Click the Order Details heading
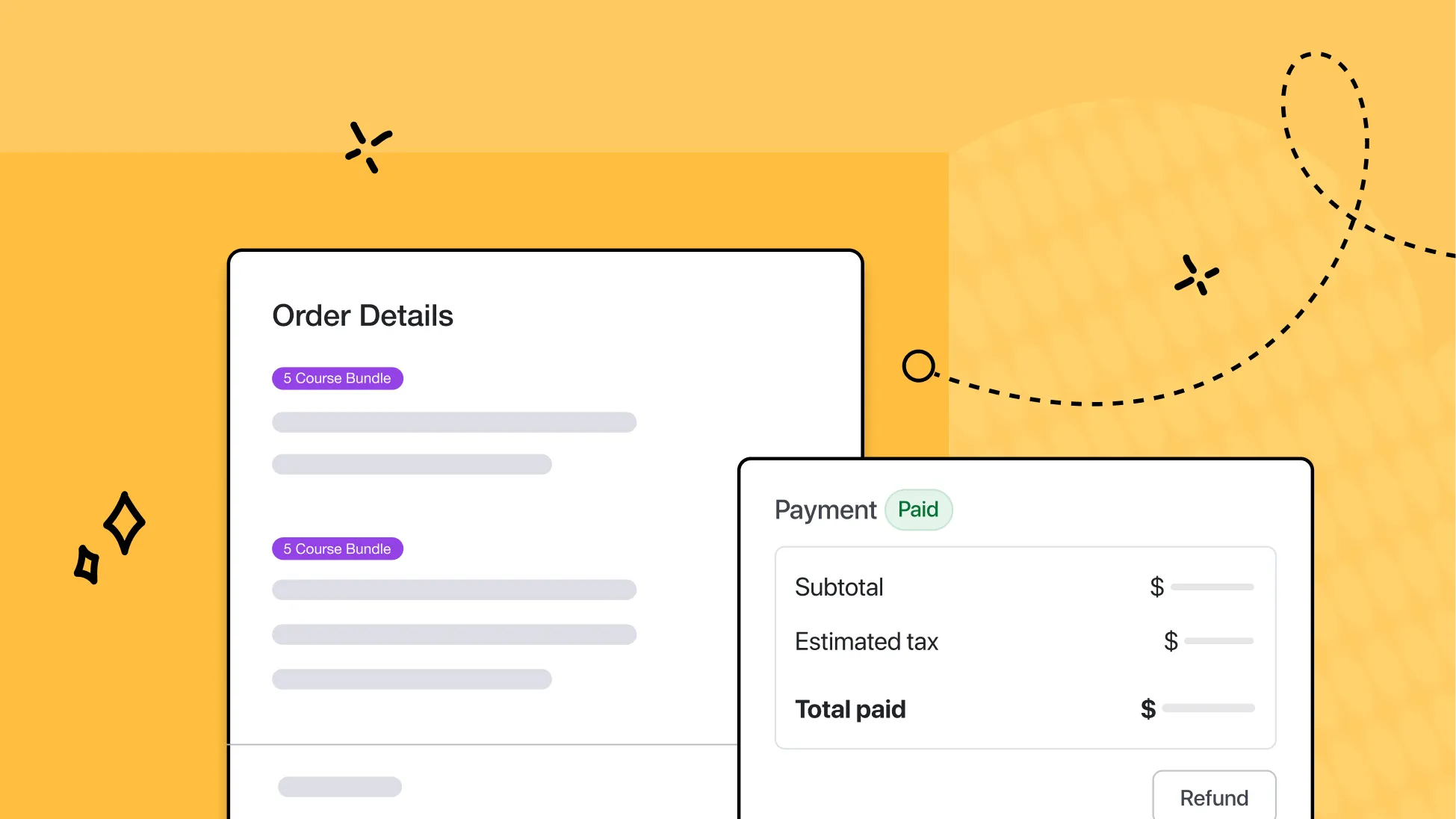Screen dimensions: 1456x819 click(x=362, y=316)
